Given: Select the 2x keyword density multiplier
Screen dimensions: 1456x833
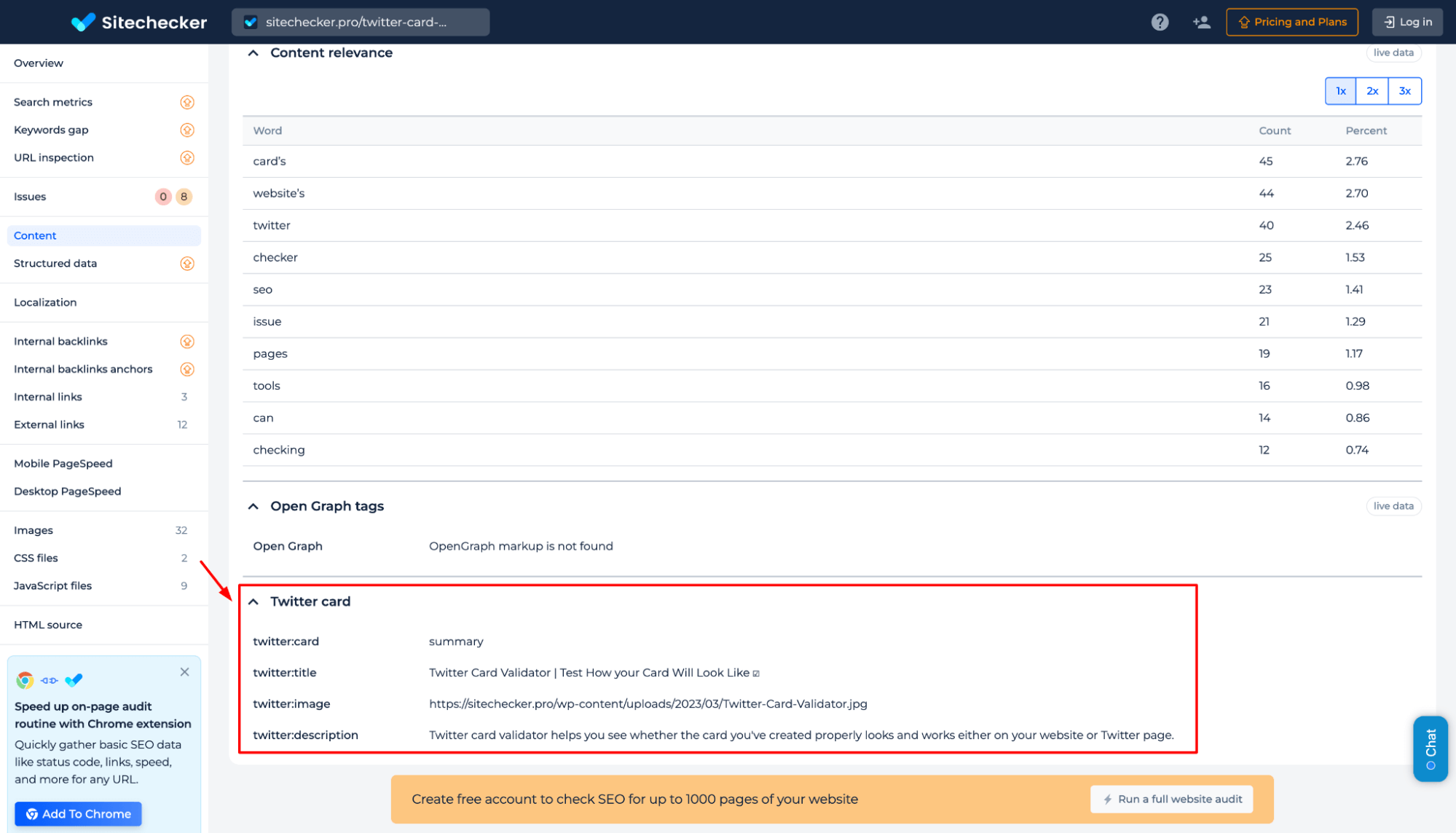Looking at the screenshot, I should coord(1372,91).
